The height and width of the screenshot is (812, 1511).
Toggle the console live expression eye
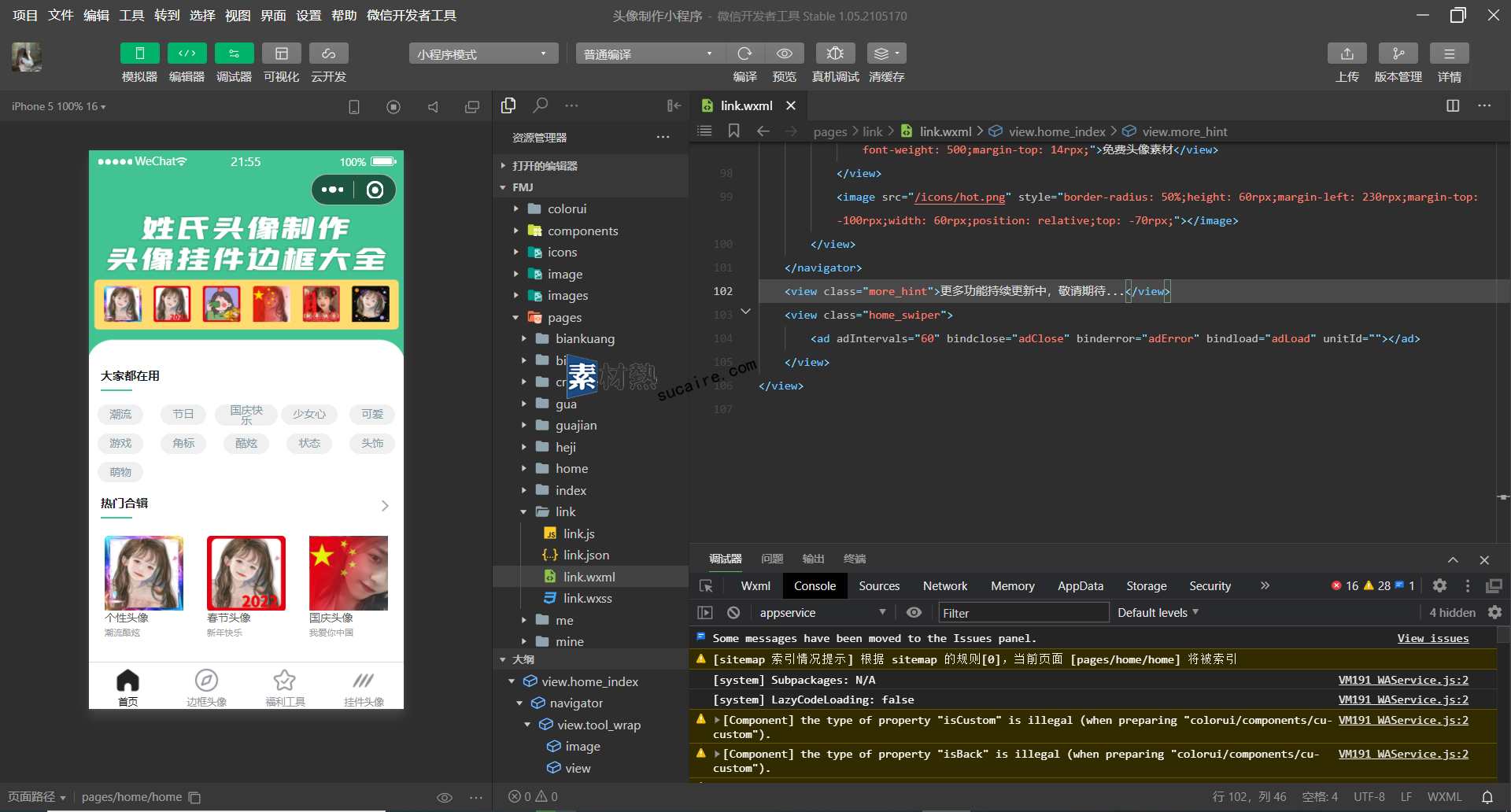914,613
